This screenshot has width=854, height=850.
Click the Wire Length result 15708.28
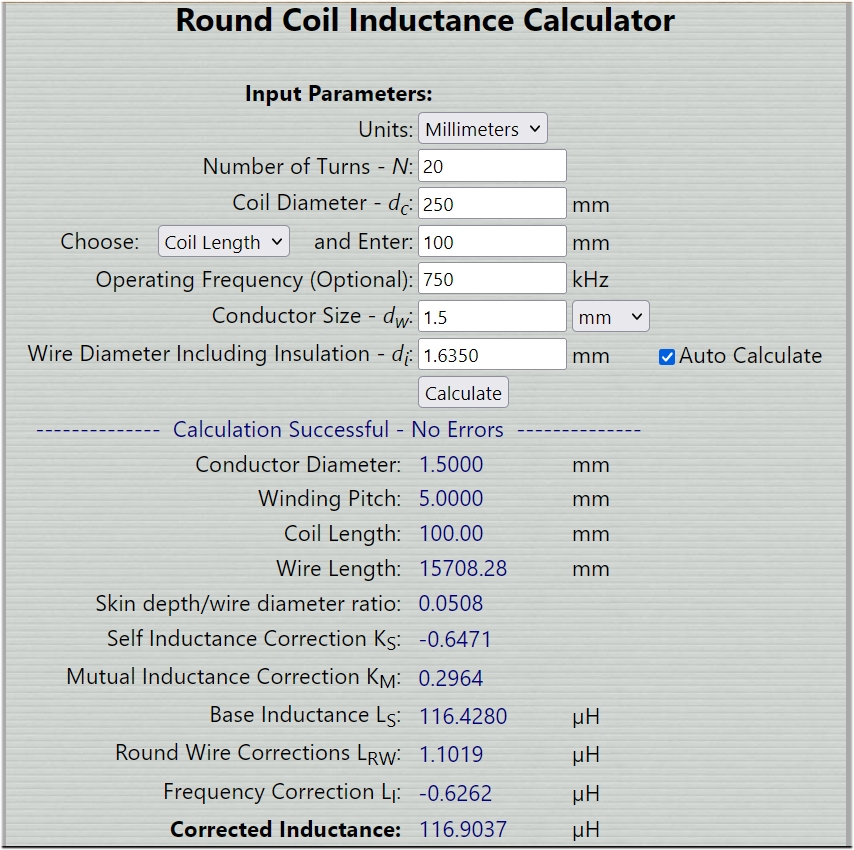[463, 569]
